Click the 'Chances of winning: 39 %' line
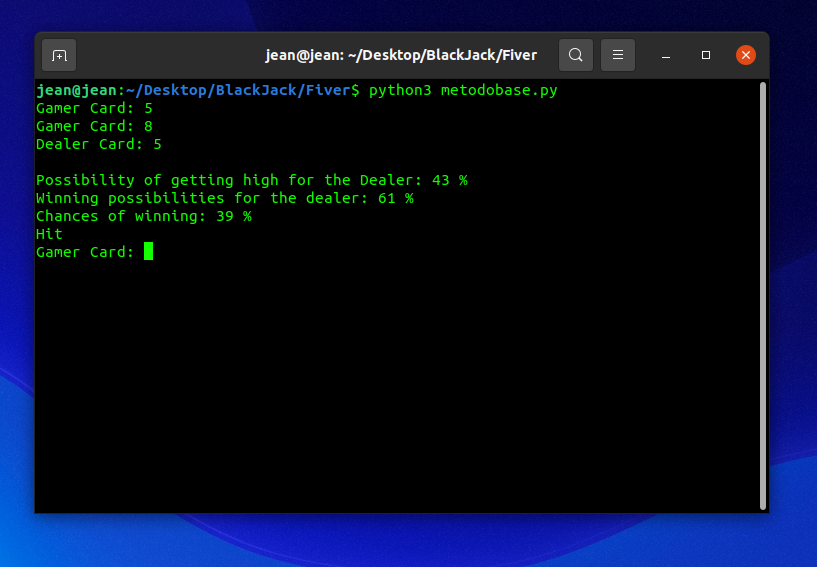The height and width of the screenshot is (567, 817). [143, 216]
